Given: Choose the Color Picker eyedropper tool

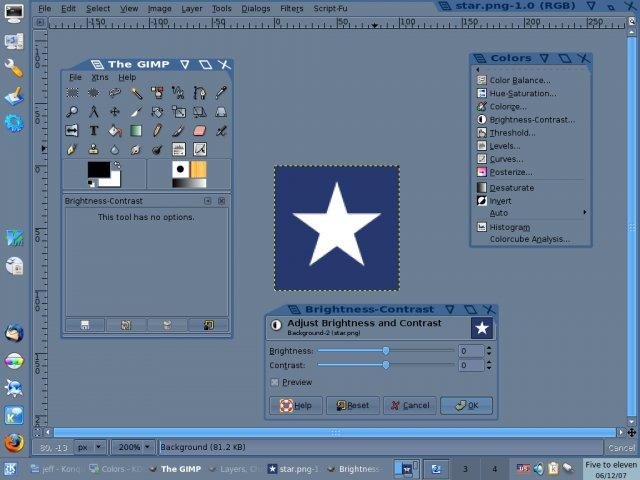Looking at the screenshot, I should (221, 93).
